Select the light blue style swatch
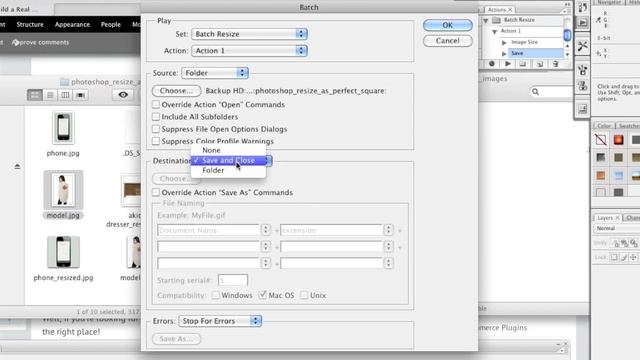The image size is (640, 360). (x=618, y=176)
